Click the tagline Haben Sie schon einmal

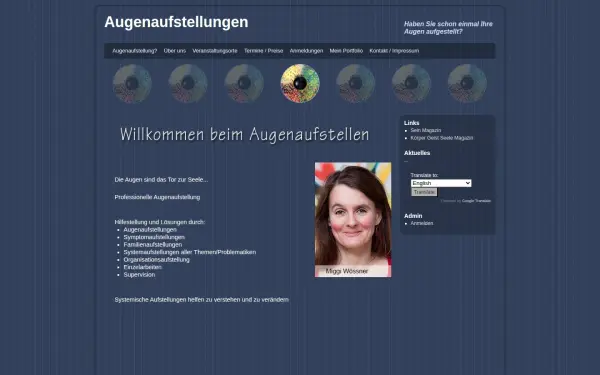tap(448, 28)
